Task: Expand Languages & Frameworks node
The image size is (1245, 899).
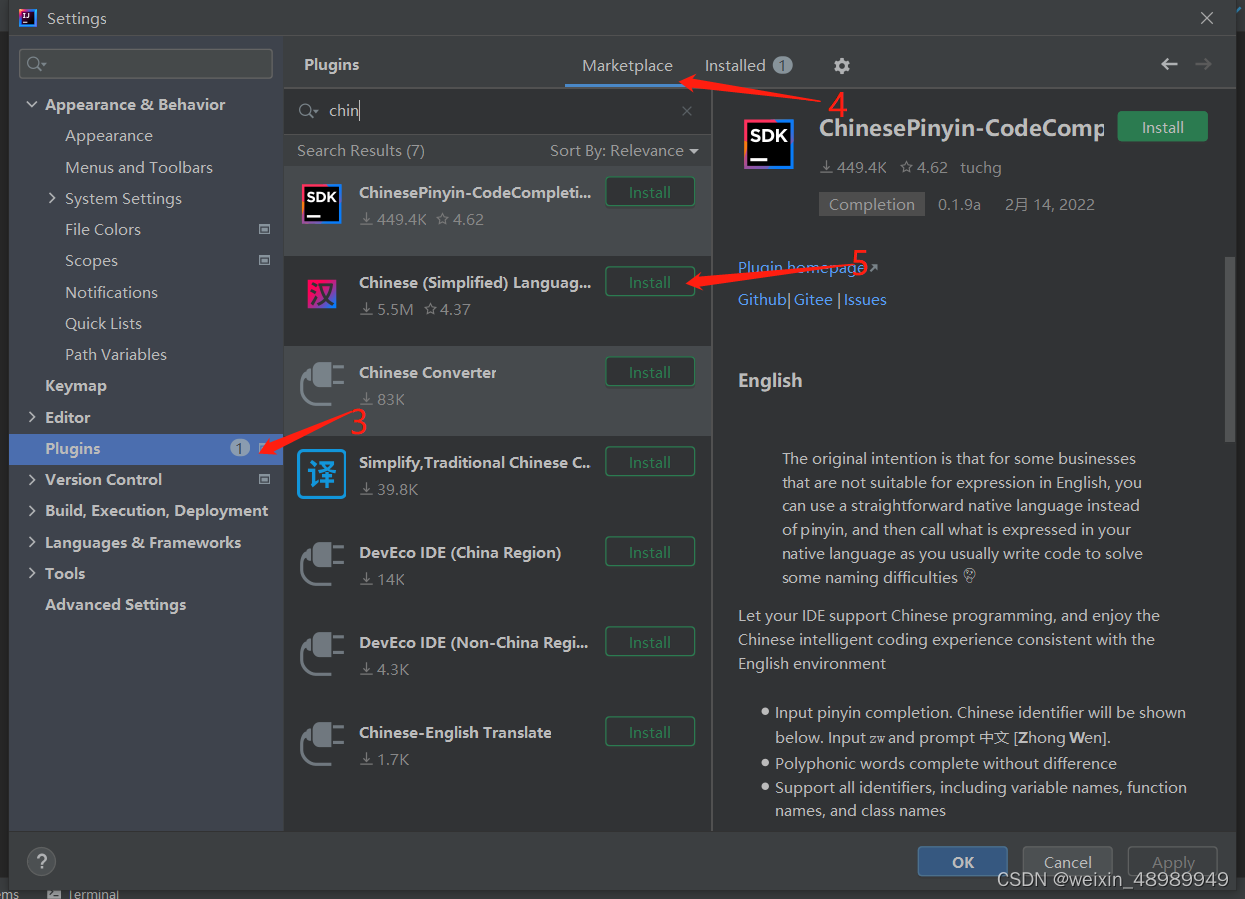Action: 32,542
